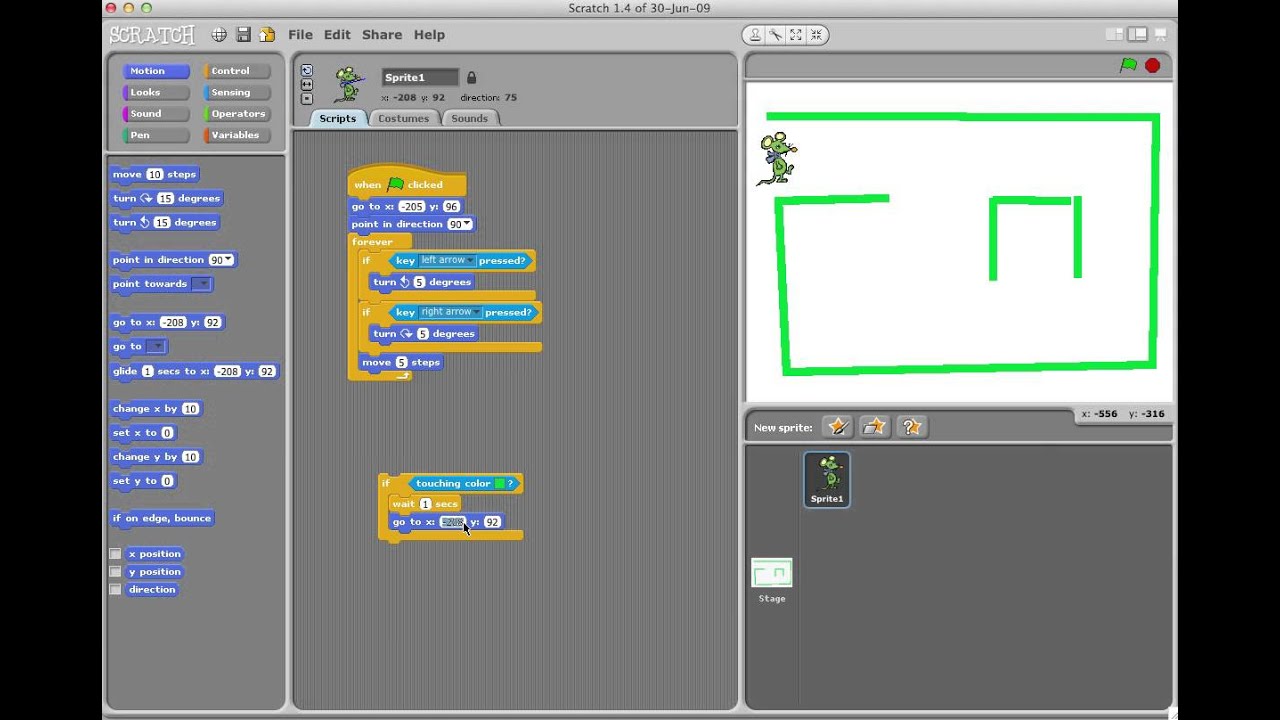
Task: Check the x position reporter checkbox
Action: click(115, 554)
